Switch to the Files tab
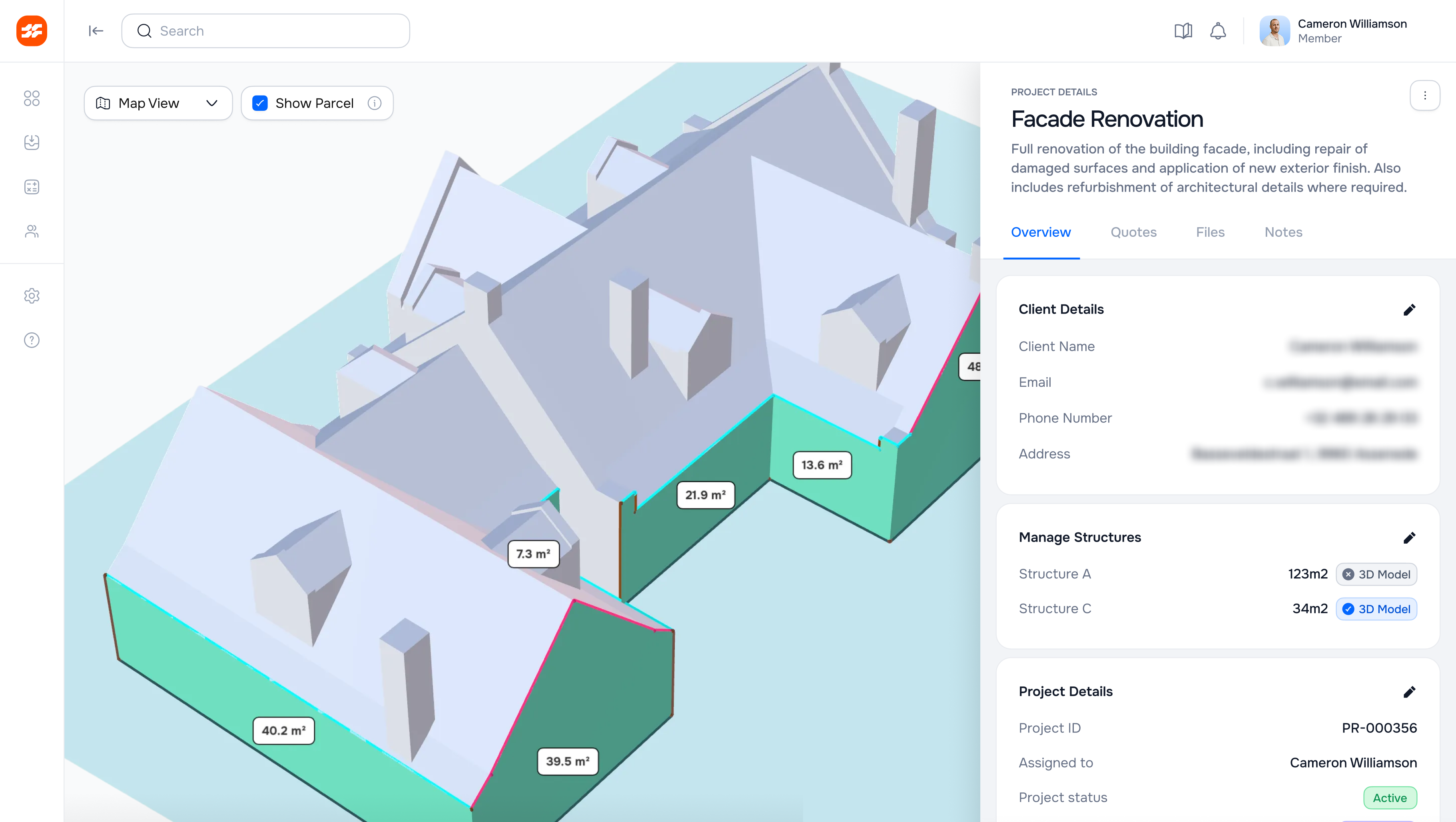The width and height of the screenshot is (1456, 822). (1210, 232)
